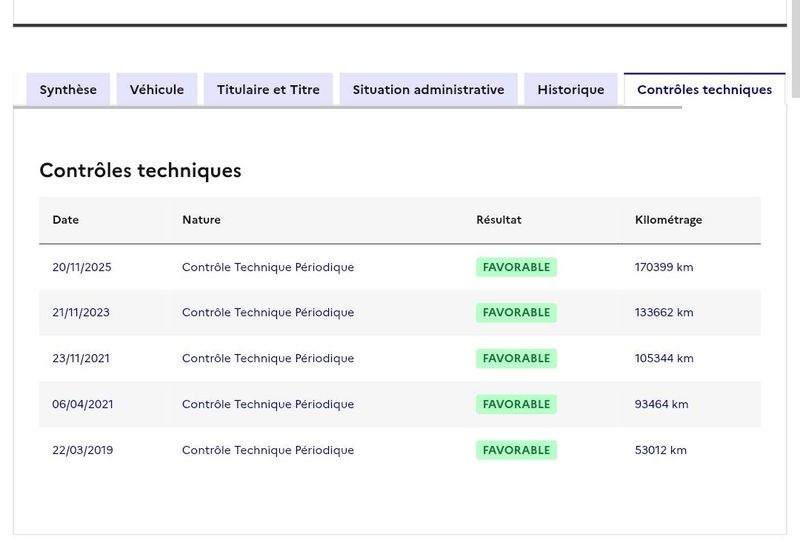Open the Synthèse tab
The image size is (800, 540).
pyautogui.click(x=68, y=89)
